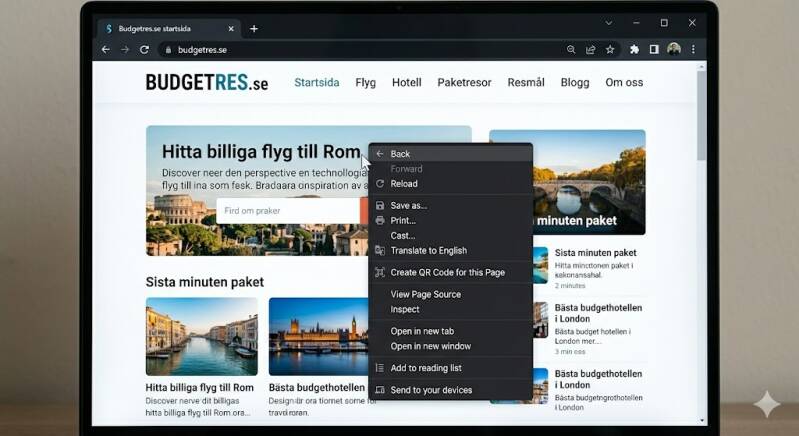Click the BUDGETRES.se logo
This screenshot has height=436, width=799.
(207, 83)
